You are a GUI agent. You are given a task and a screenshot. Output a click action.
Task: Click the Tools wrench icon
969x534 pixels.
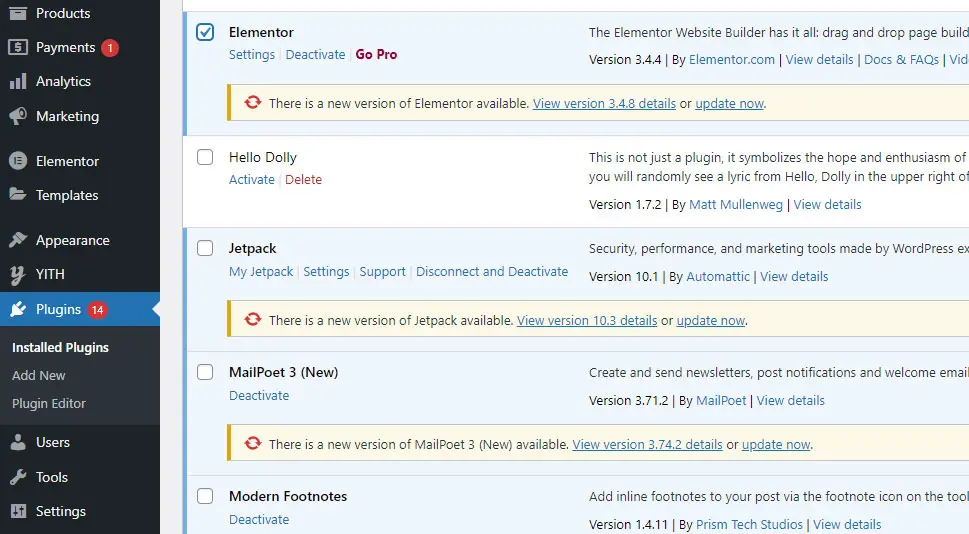coord(18,477)
